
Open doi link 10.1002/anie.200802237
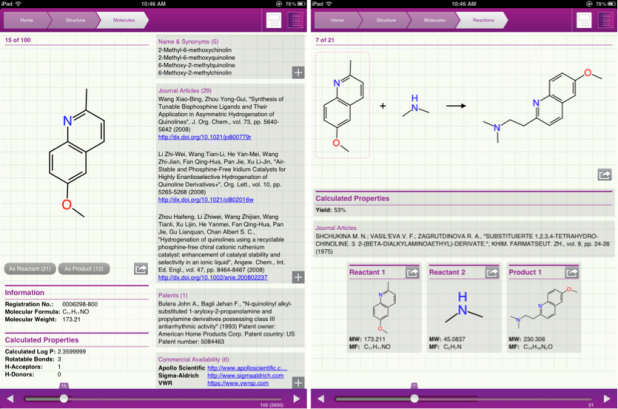213,278
